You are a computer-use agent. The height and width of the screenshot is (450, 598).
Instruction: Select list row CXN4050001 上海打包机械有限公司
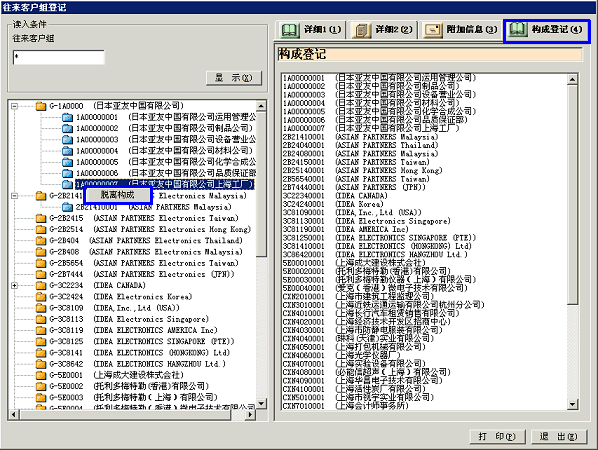[354, 347]
